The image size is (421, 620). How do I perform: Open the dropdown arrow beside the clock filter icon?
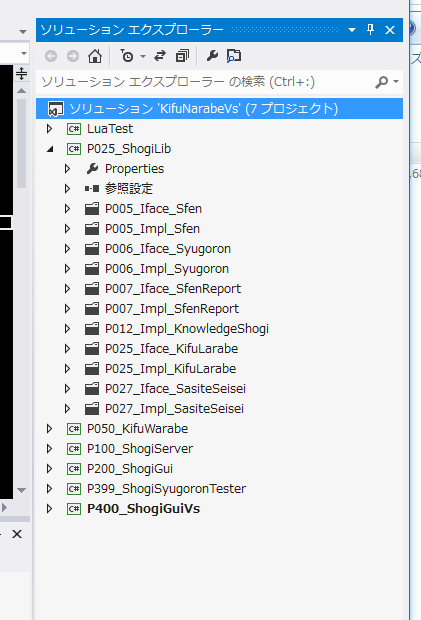click(143, 57)
